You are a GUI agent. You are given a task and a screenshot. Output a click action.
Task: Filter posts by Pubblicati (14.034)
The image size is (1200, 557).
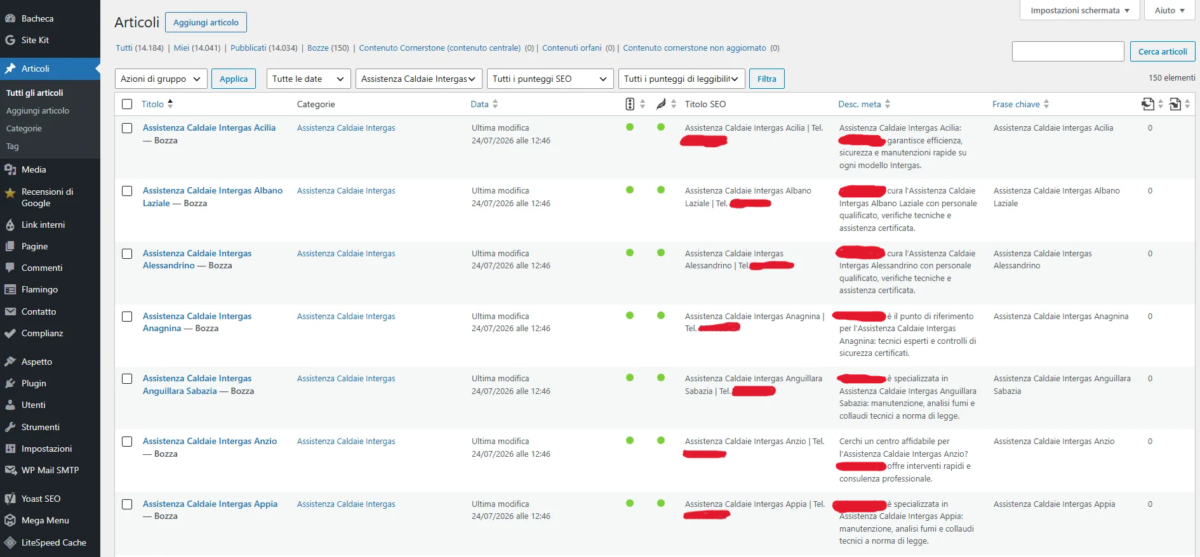264,48
